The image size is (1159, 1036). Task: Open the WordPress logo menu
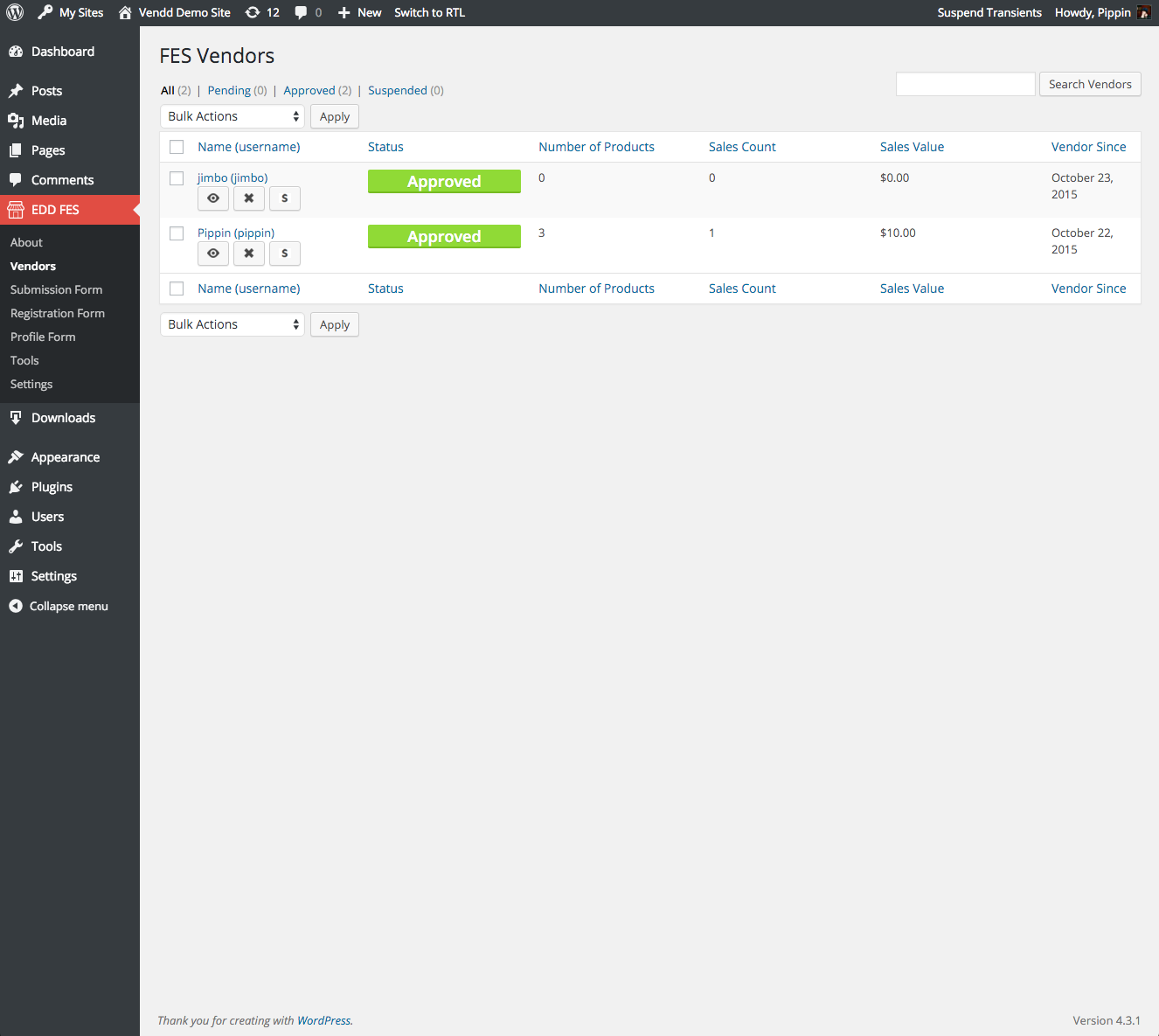click(x=15, y=12)
